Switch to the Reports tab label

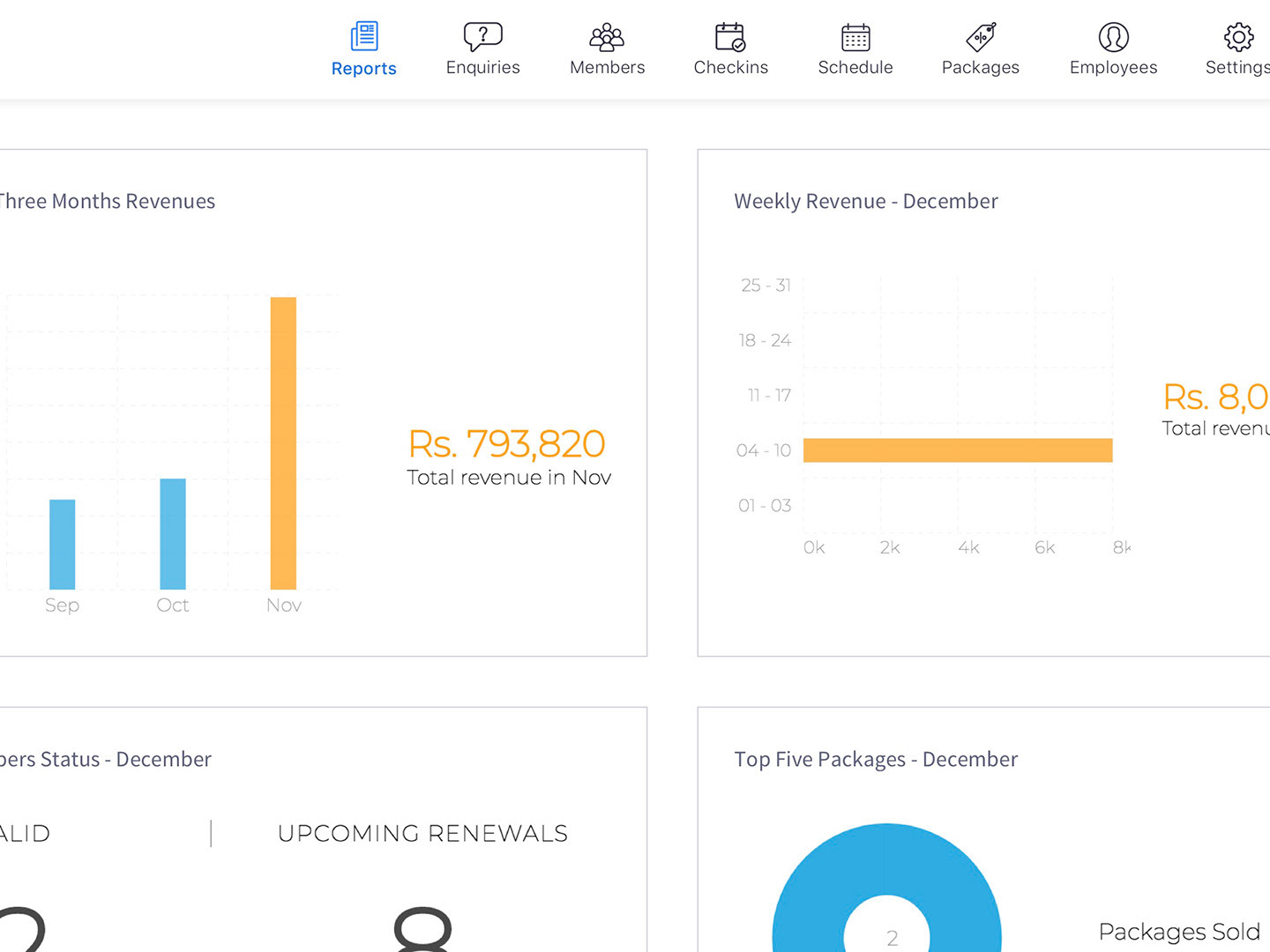(364, 69)
